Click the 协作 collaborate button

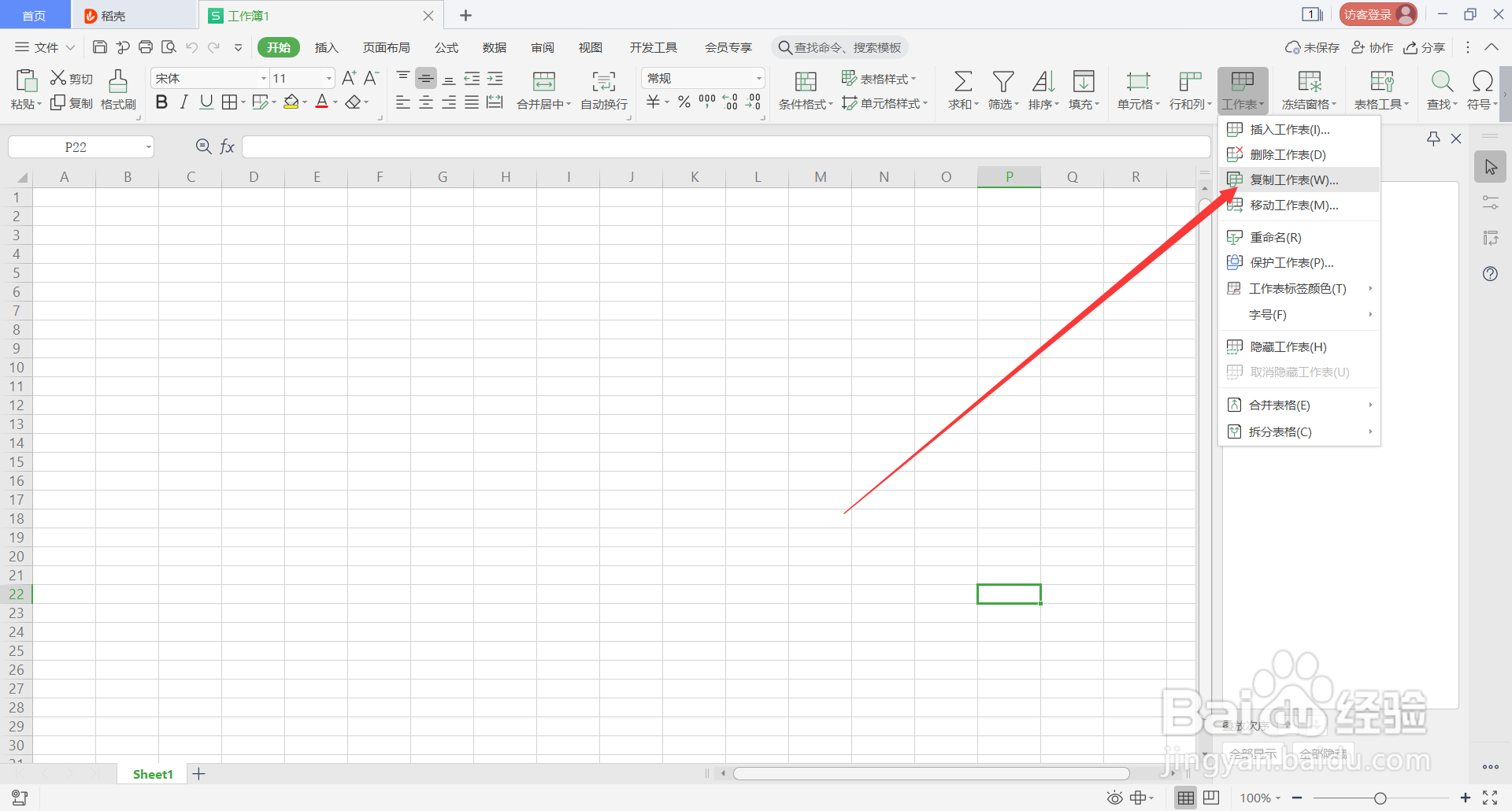[1373, 47]
